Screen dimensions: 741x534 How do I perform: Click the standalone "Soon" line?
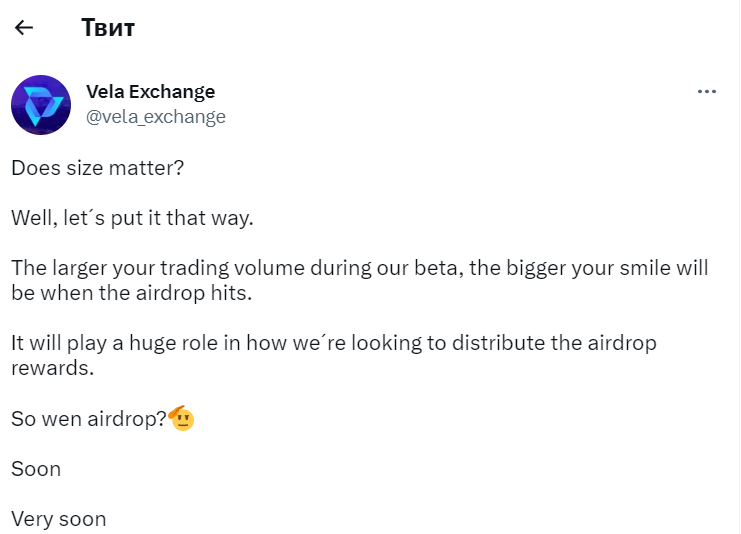(x=36, y=469)
